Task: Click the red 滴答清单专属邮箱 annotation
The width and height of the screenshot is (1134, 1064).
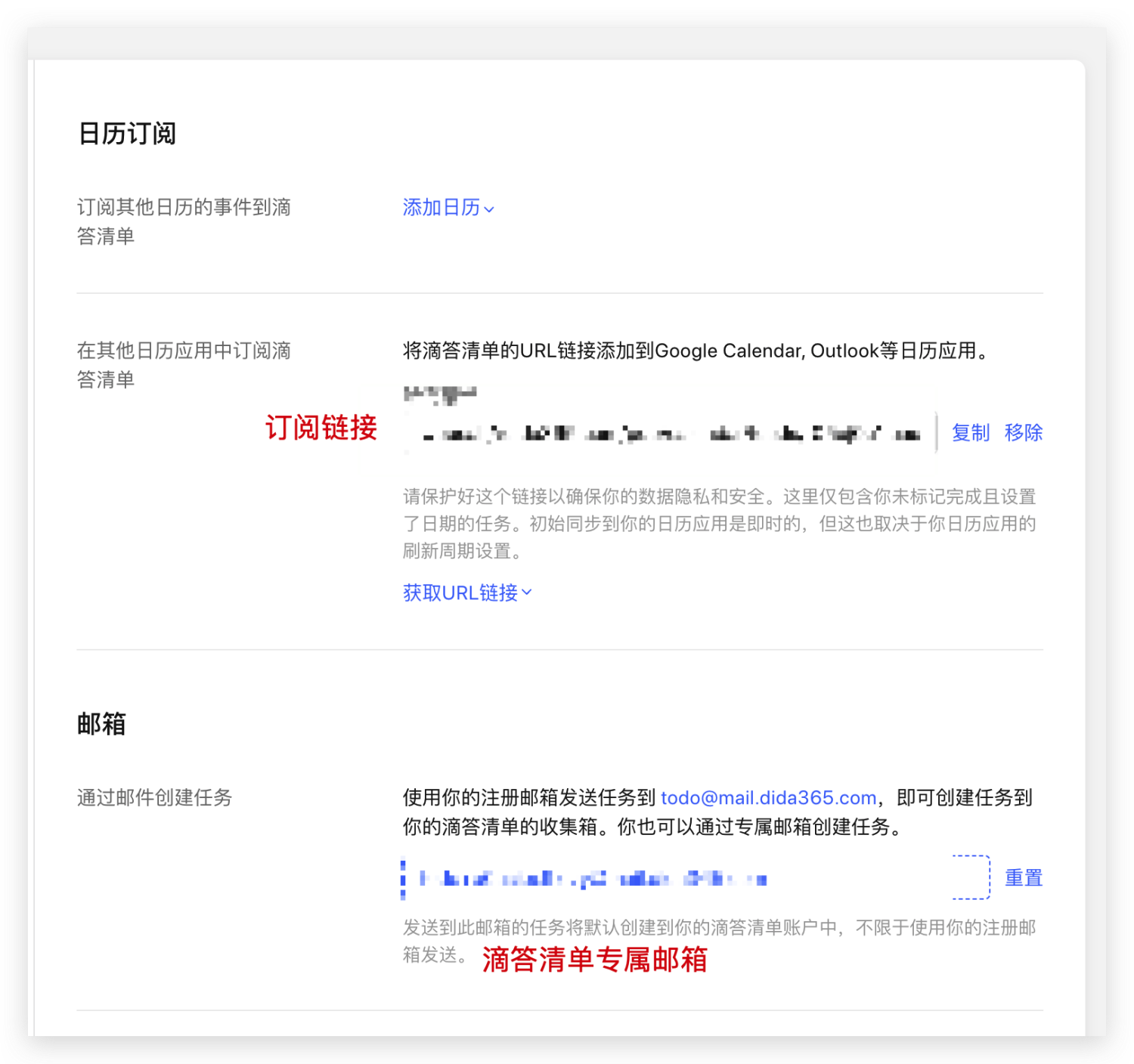Action: [594, 959]
